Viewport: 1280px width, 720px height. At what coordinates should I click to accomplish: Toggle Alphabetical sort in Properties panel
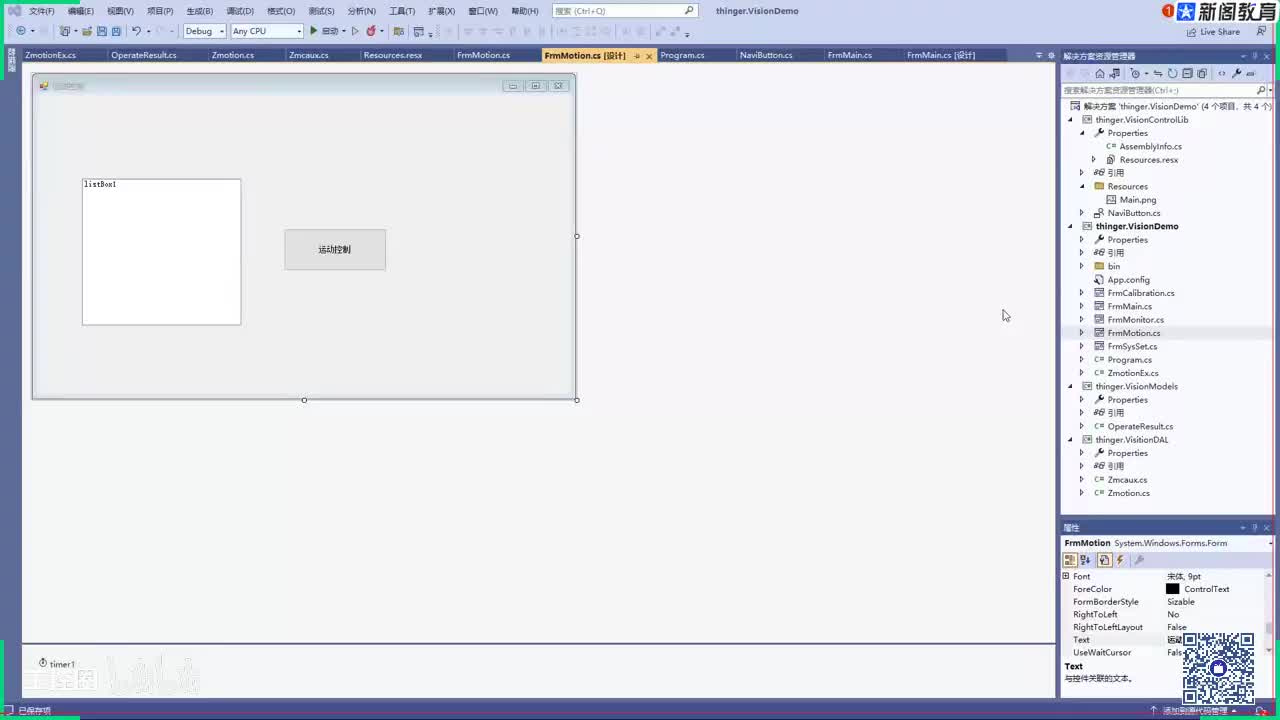1085,560
